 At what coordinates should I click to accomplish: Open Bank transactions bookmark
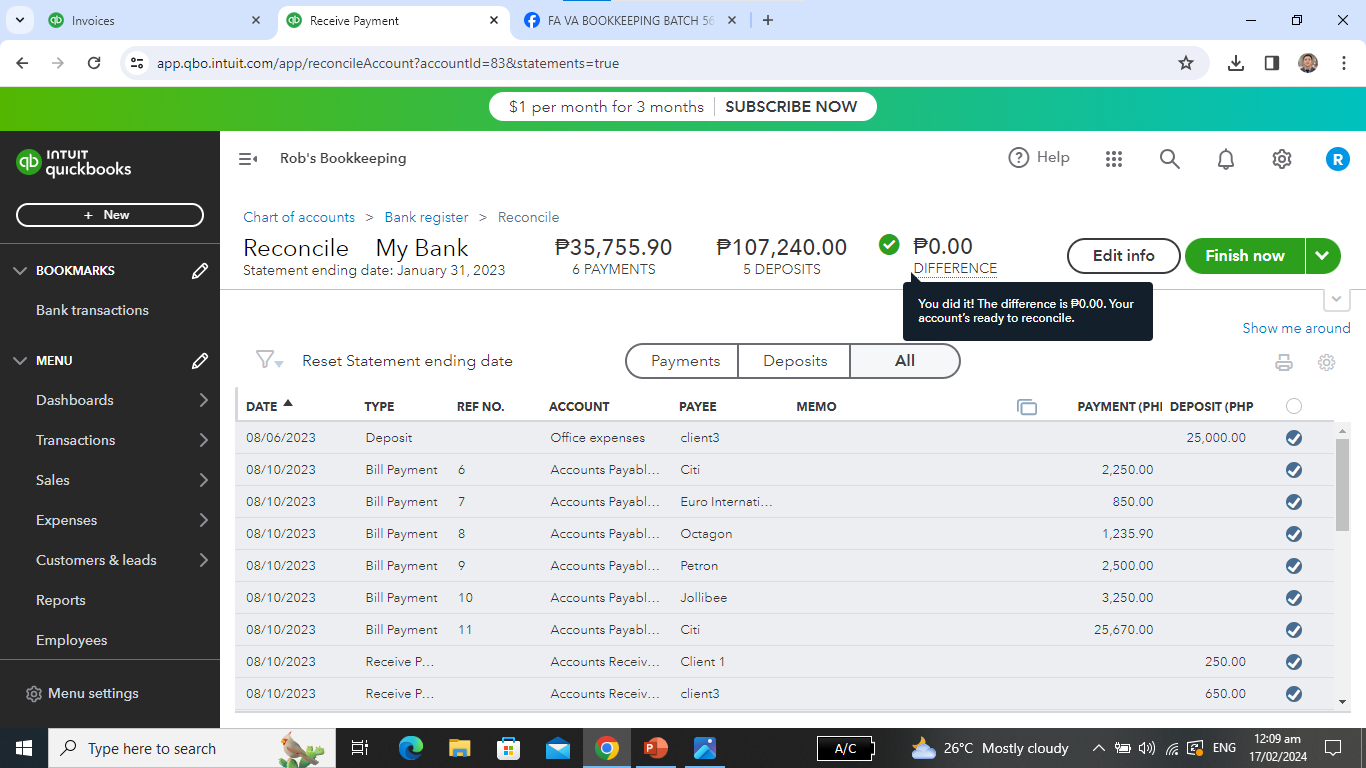pyautogui.click(x=92, y=310)
